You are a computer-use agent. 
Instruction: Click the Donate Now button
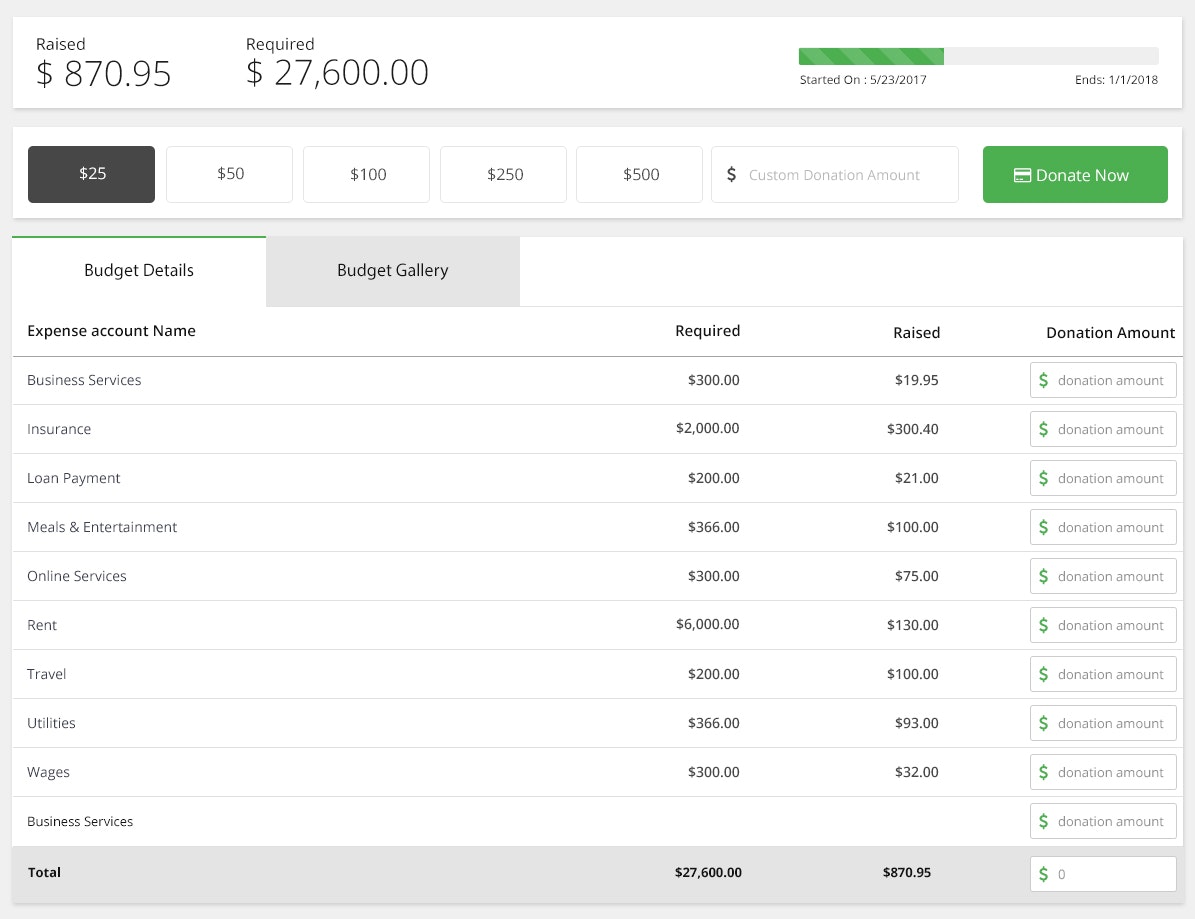1075,175
